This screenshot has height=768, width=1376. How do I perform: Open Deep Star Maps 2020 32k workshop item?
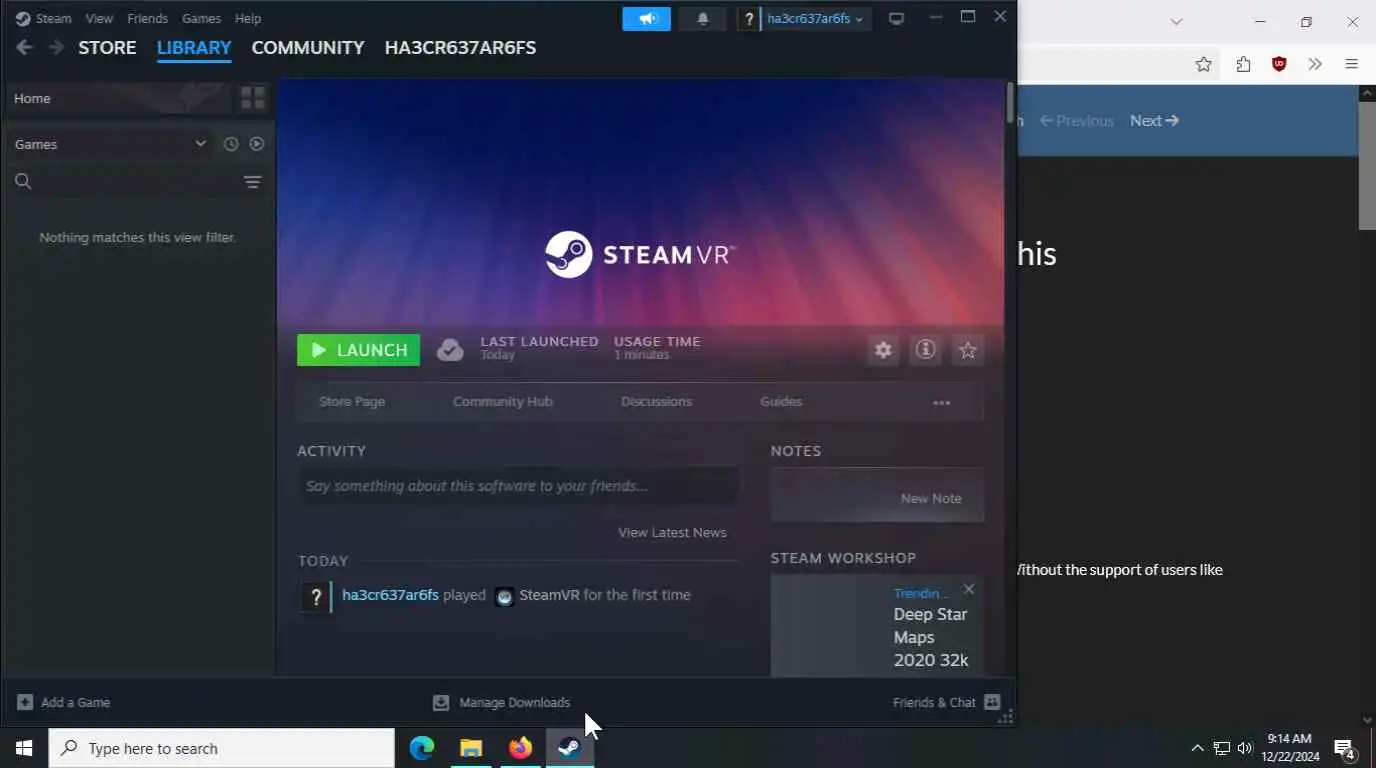(x=931, y=637)
